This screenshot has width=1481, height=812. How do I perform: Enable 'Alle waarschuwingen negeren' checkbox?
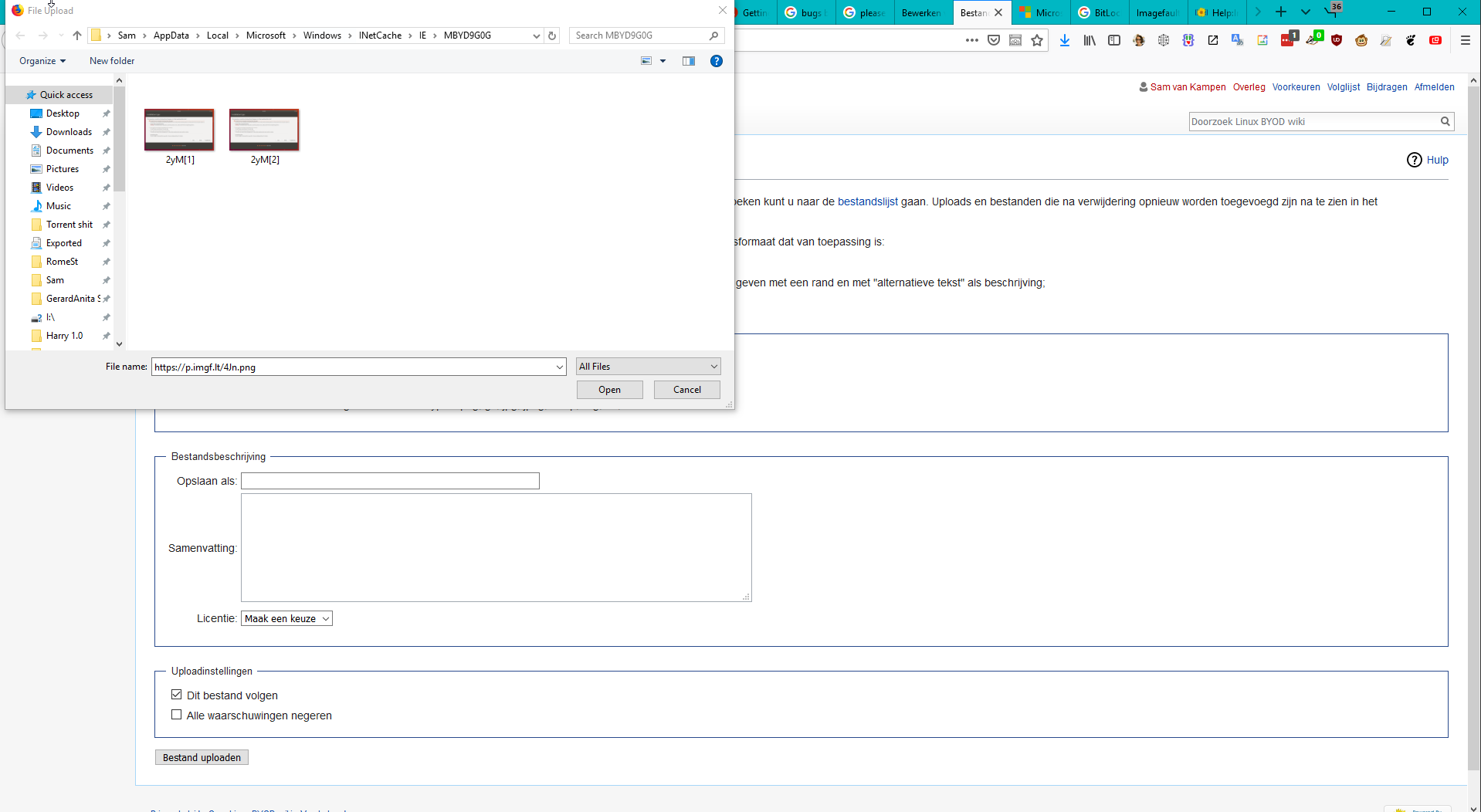[177, 715]
